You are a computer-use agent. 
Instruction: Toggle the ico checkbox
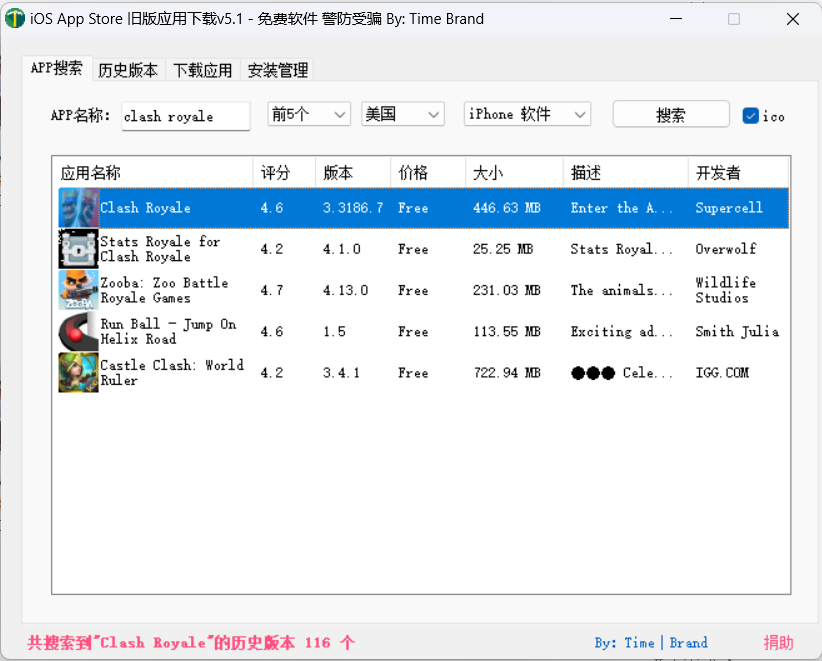pyautogui.click(x=751, y=116)
